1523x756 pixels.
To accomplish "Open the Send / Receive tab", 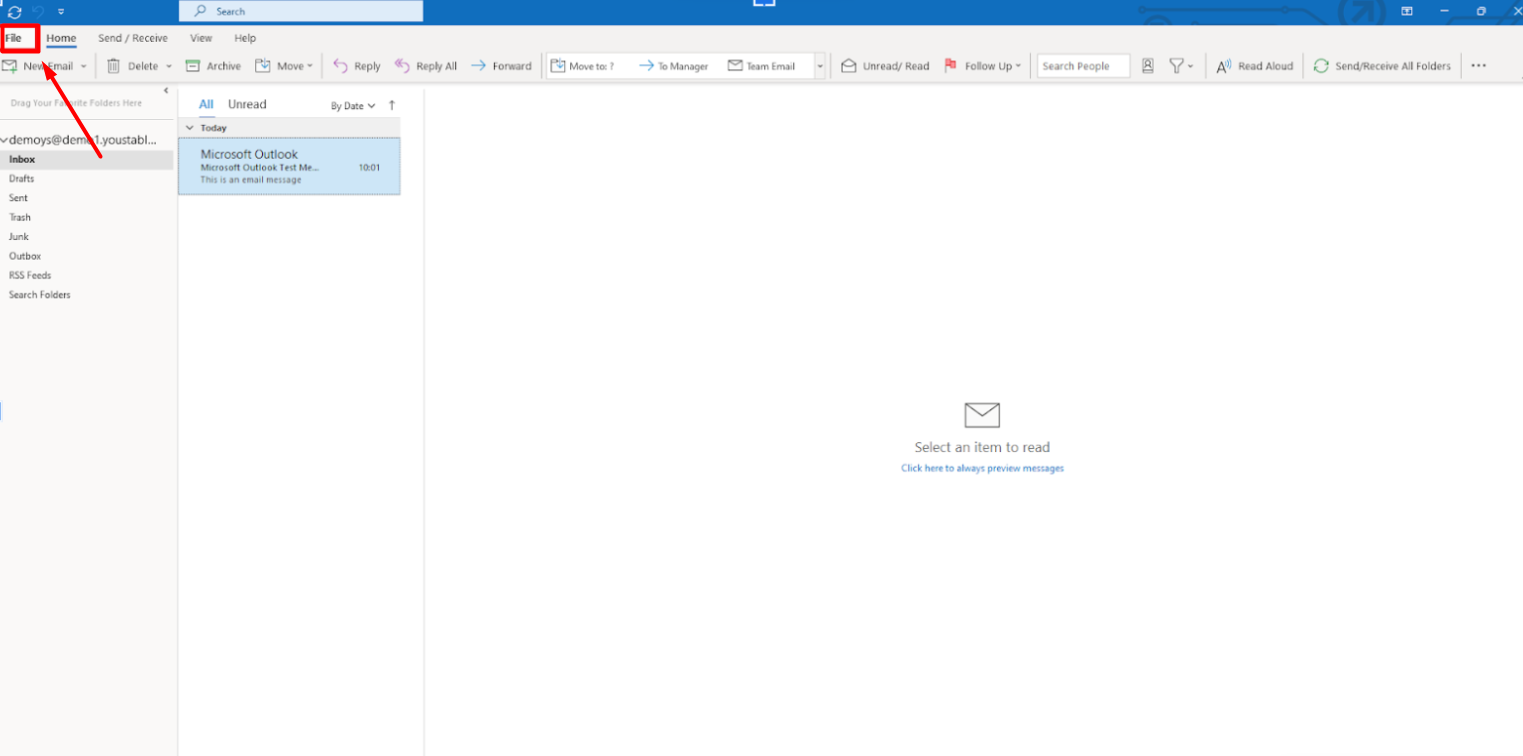I will 133,38.
